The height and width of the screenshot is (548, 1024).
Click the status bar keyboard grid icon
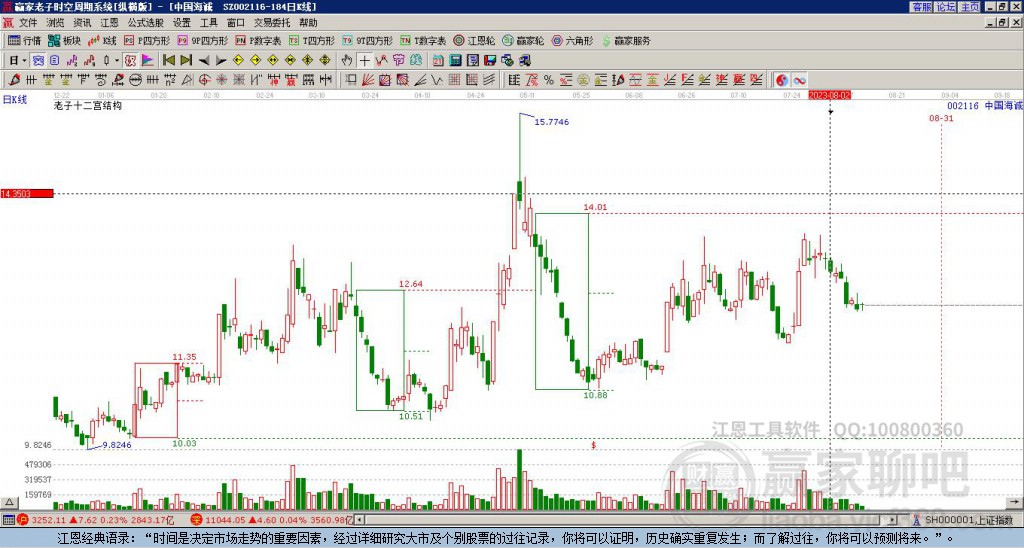[8, 520]
